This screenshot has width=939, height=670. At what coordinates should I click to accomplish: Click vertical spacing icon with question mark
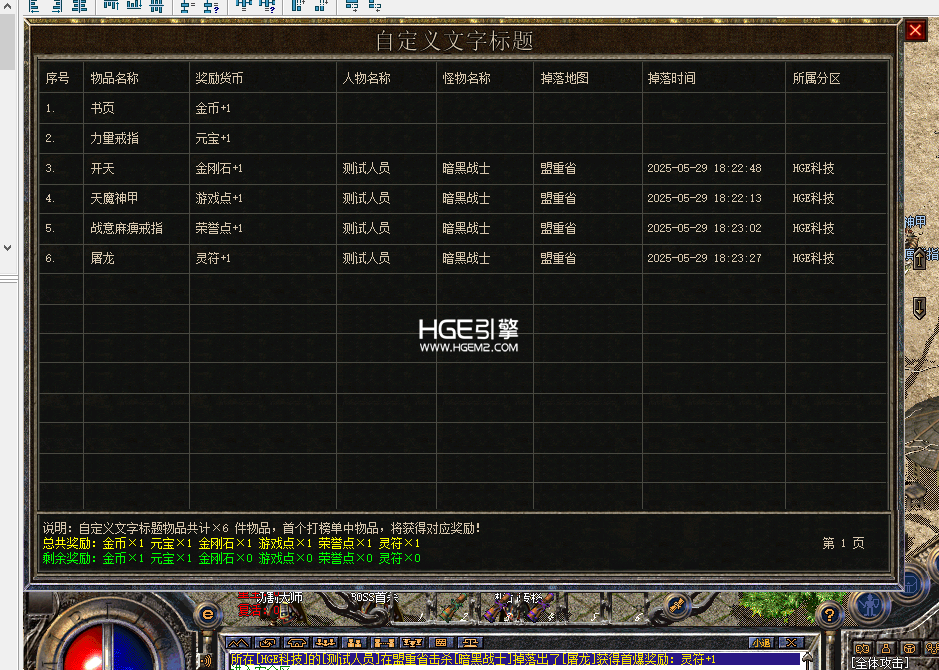pyautogui.click(x=211, y=7)
